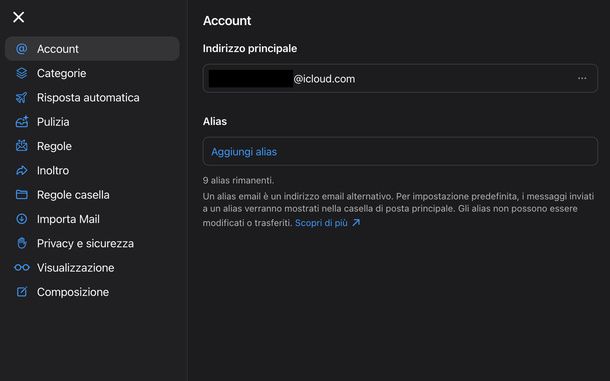Screen dimensions: 610x381
Task: Open the Regole section
Action: point(92,146)
